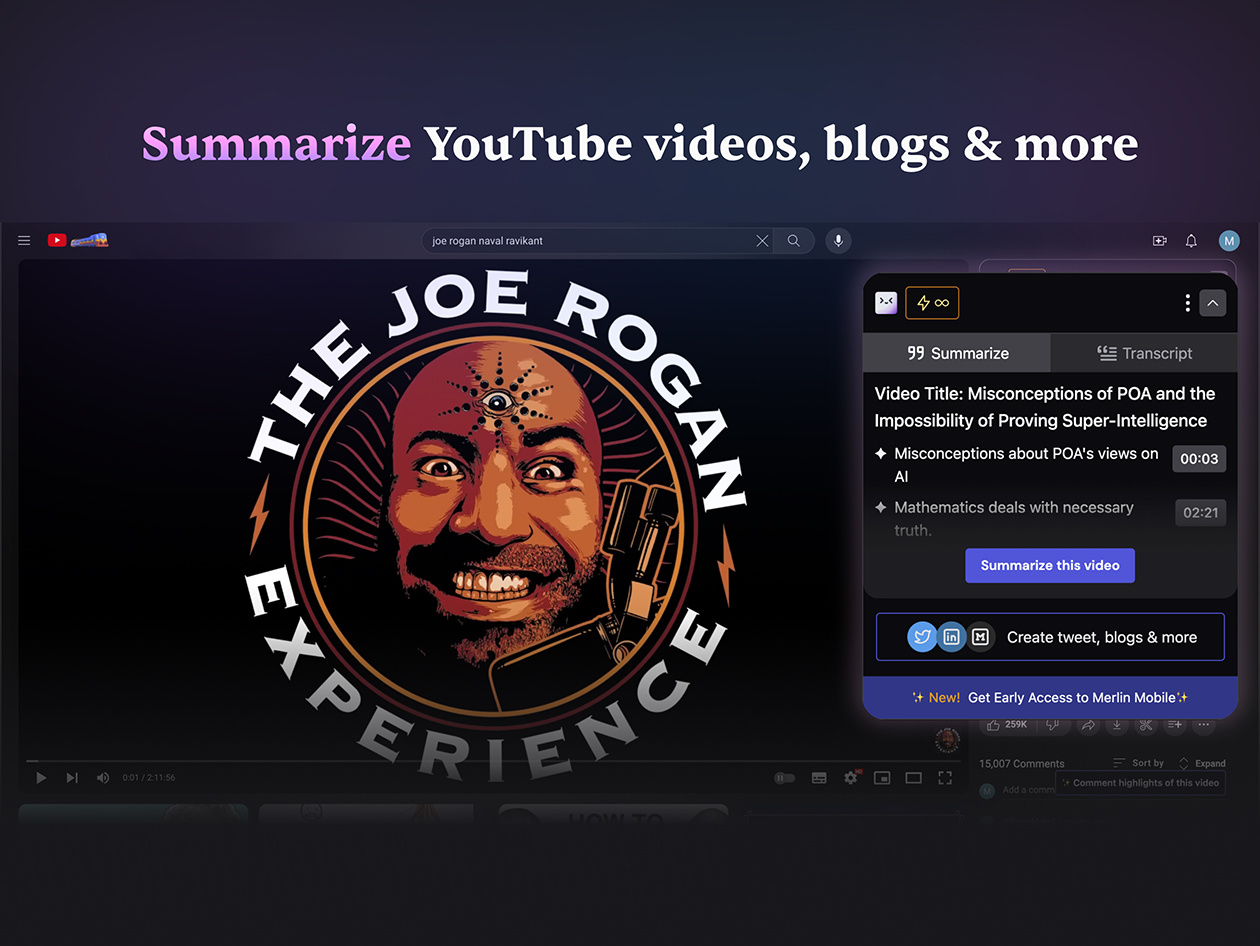Viewport: 1260px width, 946px height.
Task: Switch to the Summarize tab
Action: click(957, 353)
